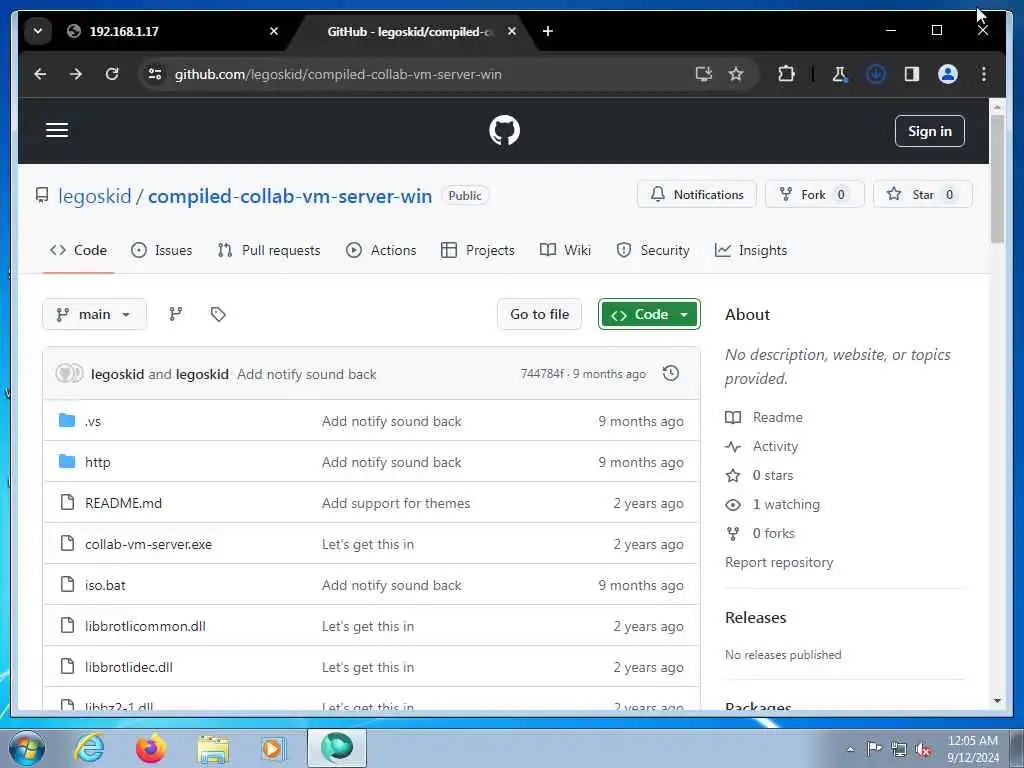Screen dimensions: 1024x768
Task: Click the install app icon in address bar
Action: pyautogui.click(x=704, y=74)
